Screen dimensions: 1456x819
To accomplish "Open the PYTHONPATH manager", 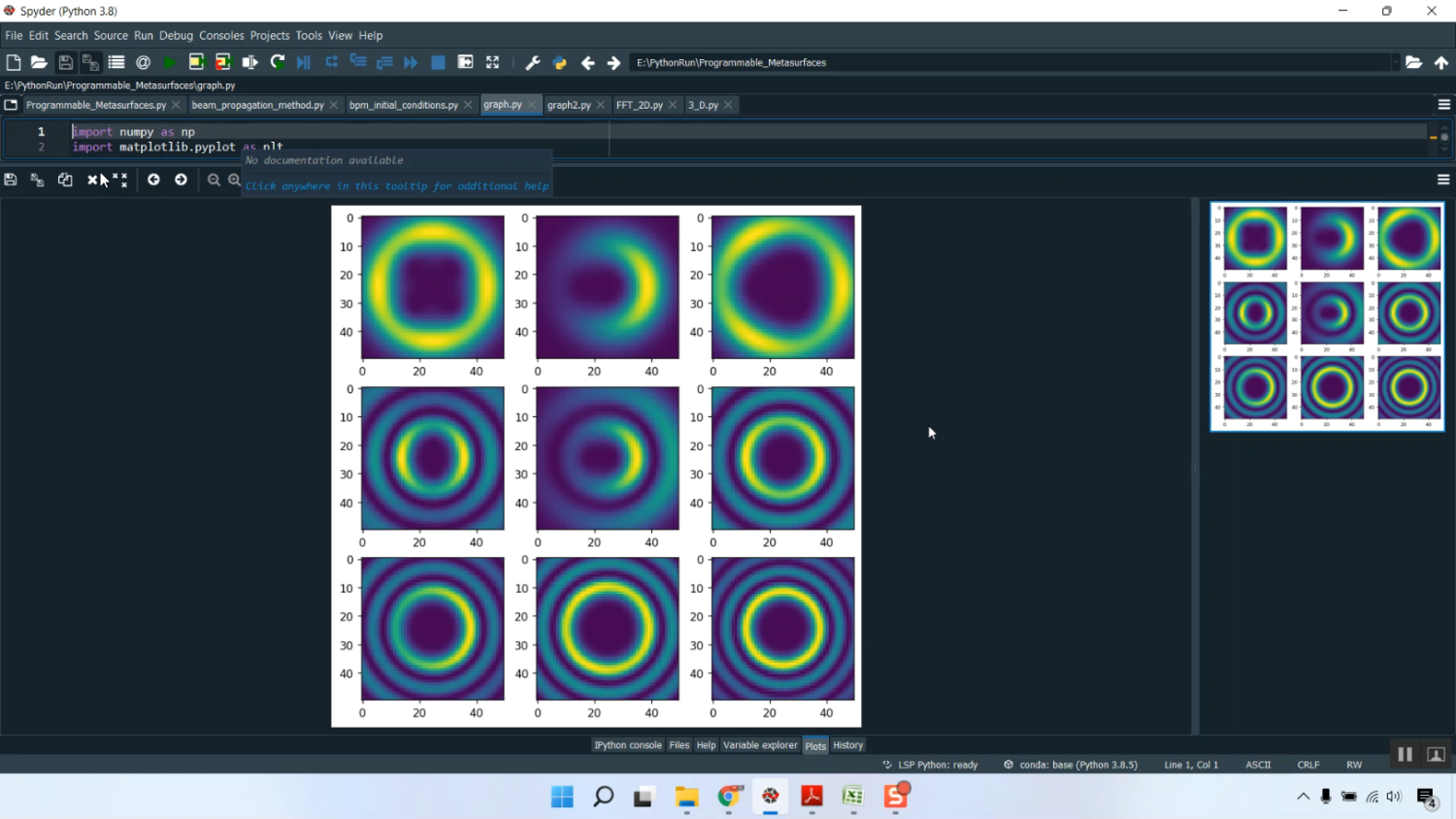I will pyautogui.click(x=558, y=62).
